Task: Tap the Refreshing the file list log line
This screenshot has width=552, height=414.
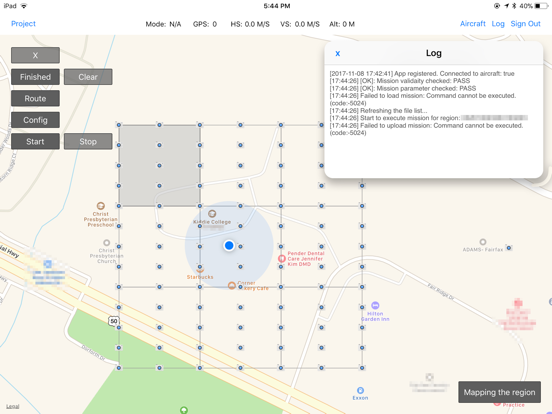Action: coord(378,111)
